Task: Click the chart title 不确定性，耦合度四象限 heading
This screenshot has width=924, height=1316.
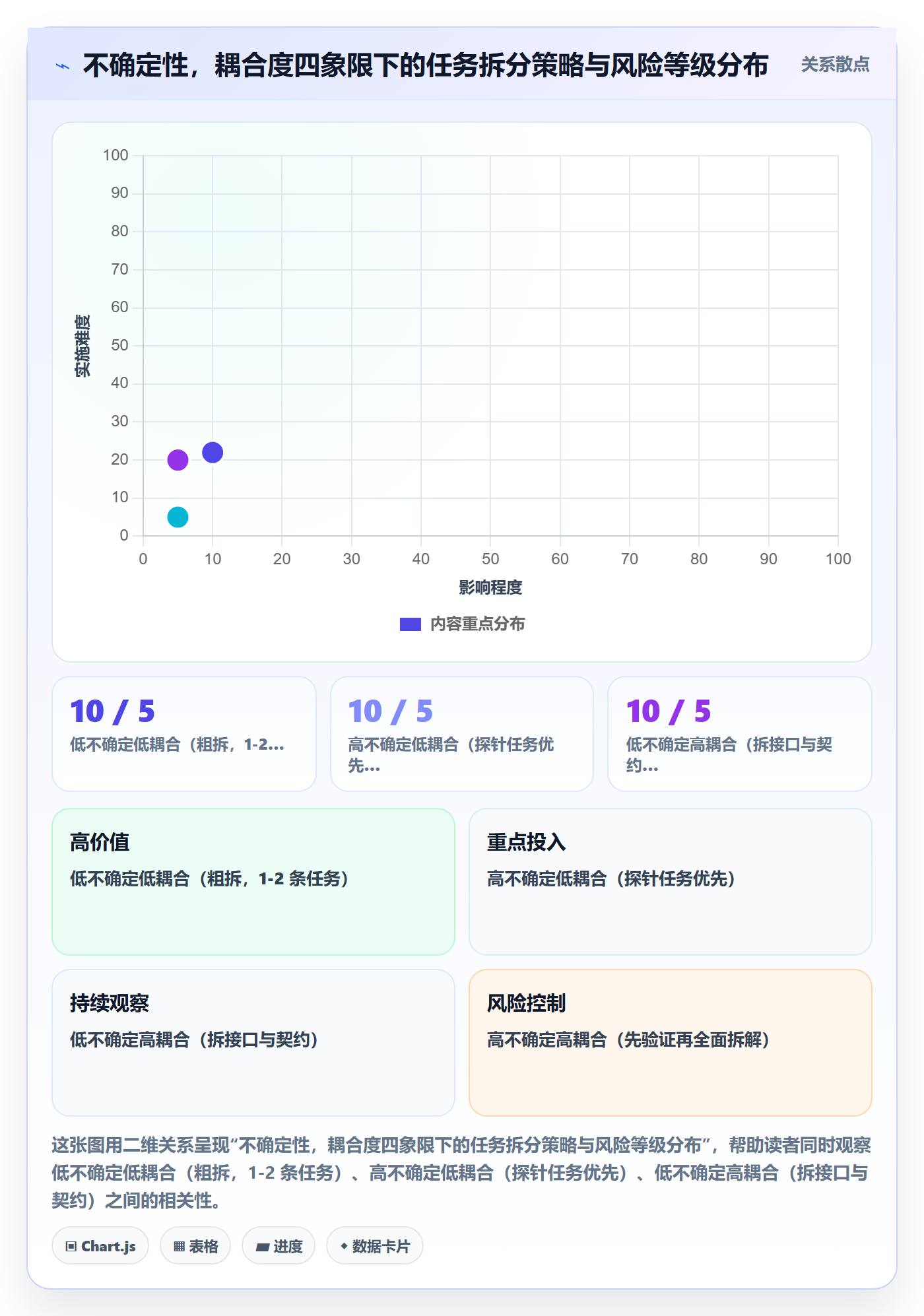Action: coord(426,65)
